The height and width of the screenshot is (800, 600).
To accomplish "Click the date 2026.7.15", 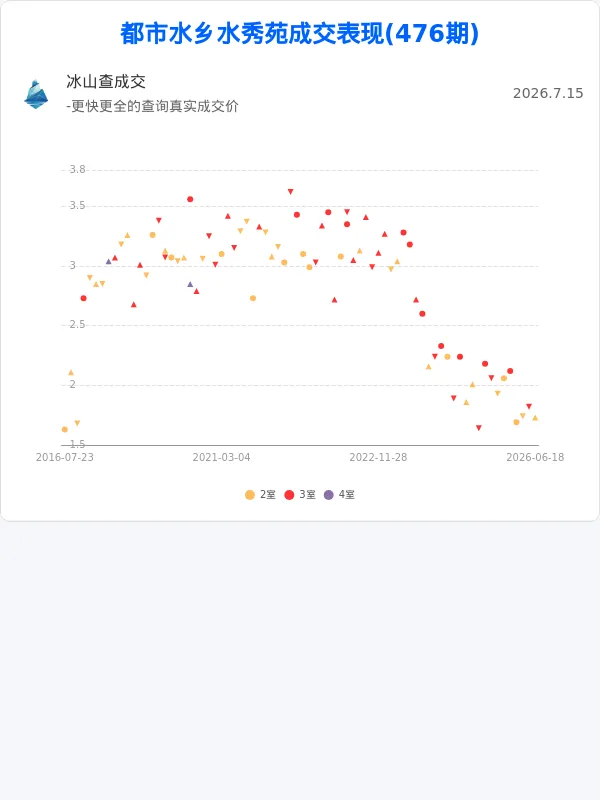I will 548,93.
